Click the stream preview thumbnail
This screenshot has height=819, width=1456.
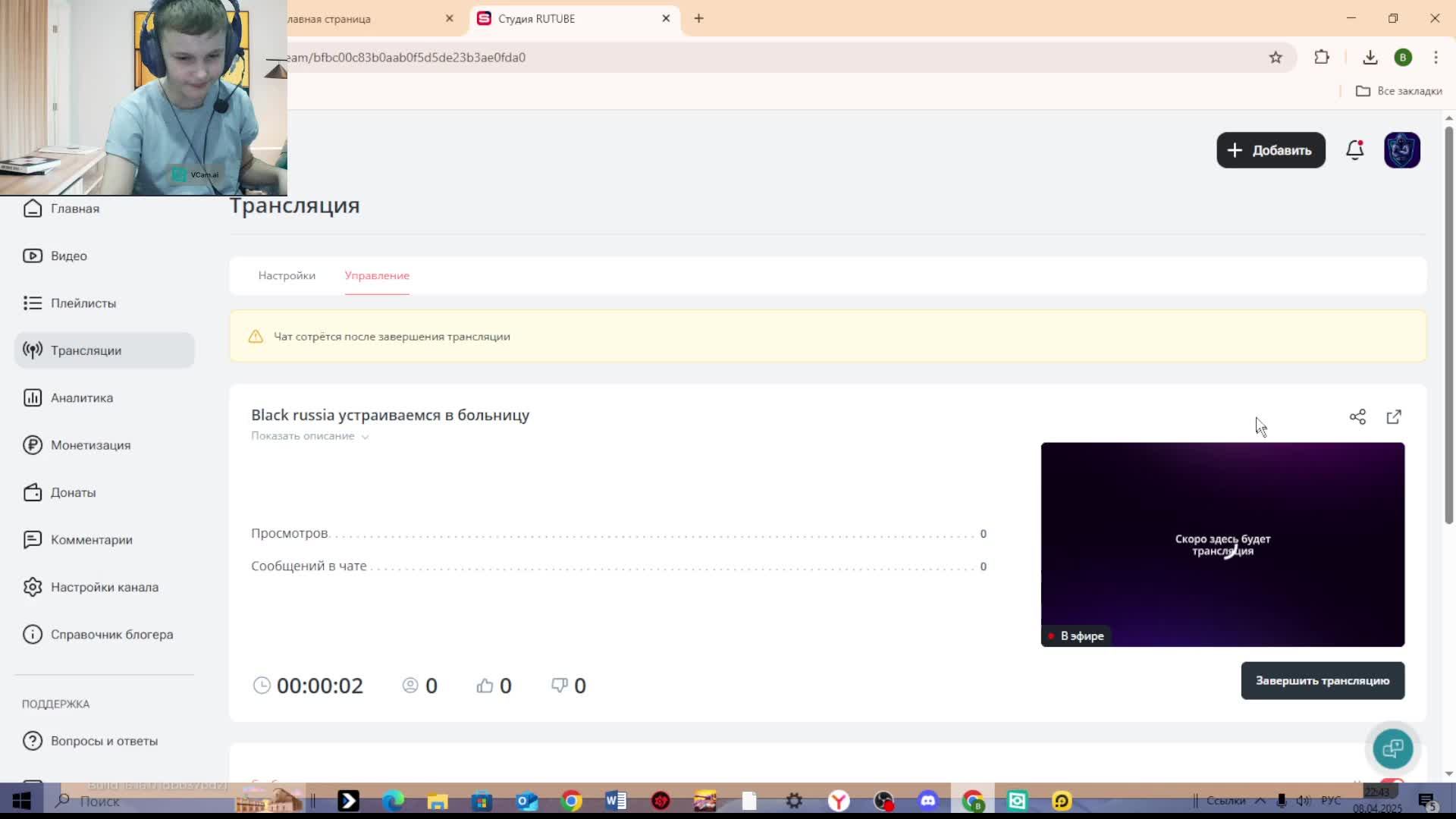1222,544
